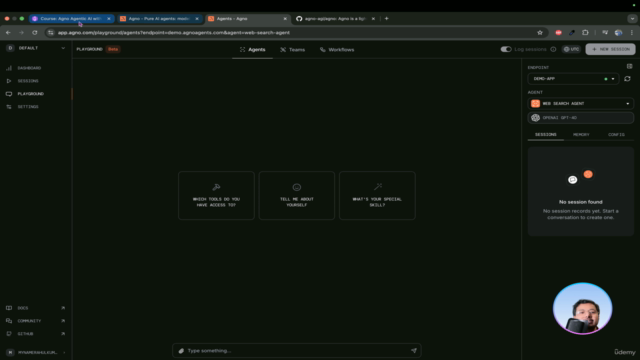Close the Agents - Agno browser tab
640x360 pixels.
[285, 19]
